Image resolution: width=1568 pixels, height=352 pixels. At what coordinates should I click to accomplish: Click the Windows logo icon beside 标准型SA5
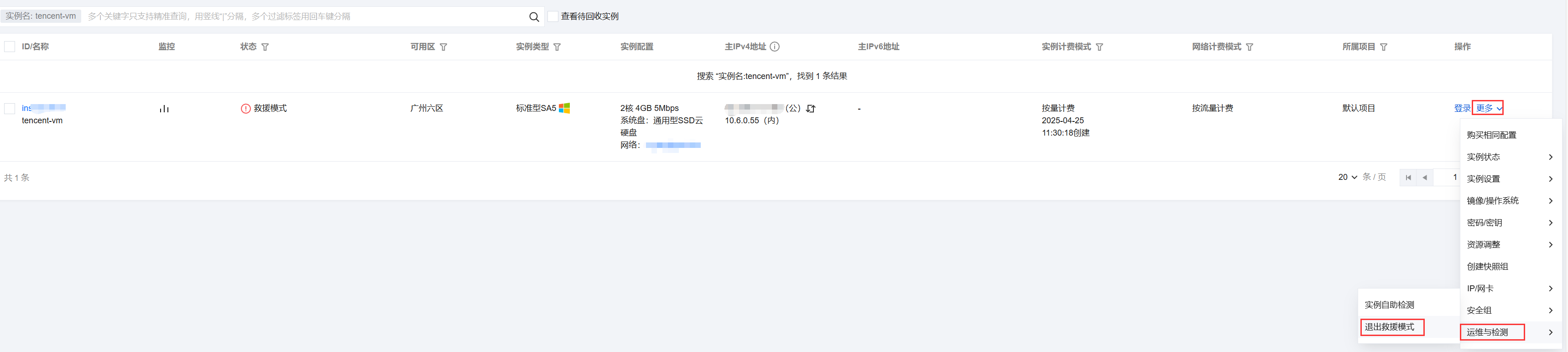tap(564, 108)
